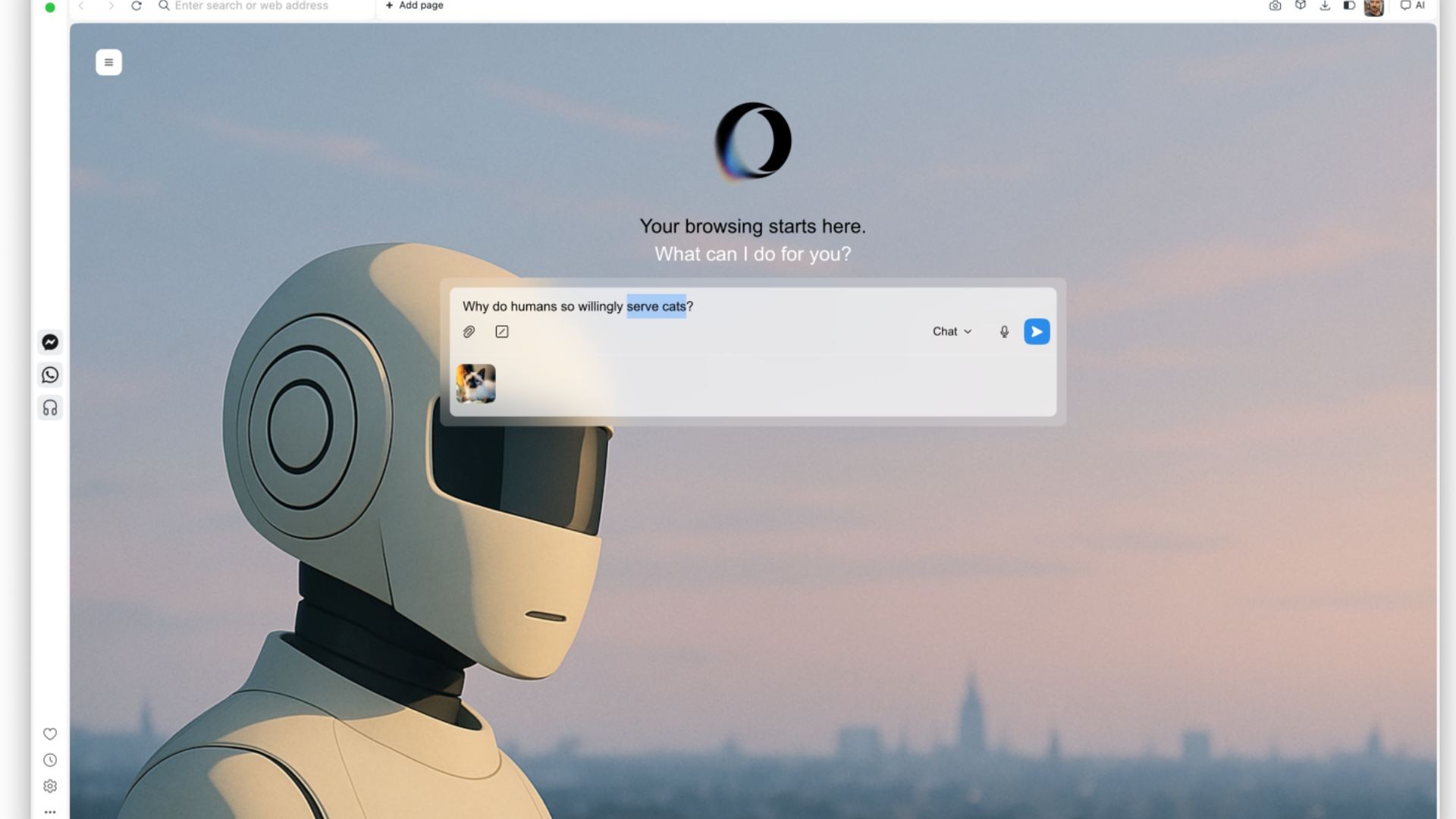Open the extensions cube icon
Screen dimensions: 1456x819
(x=1300, y=5)
